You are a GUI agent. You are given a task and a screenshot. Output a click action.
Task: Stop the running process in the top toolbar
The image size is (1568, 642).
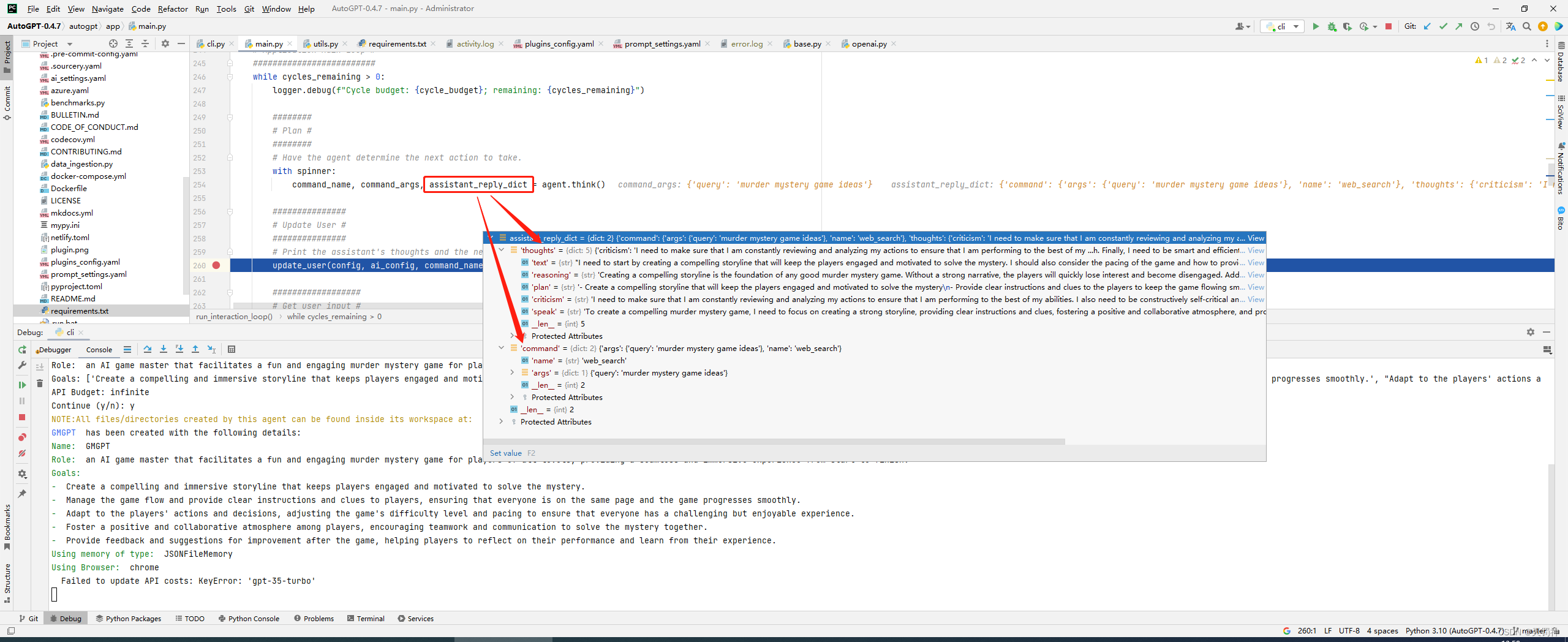pos(1389,26)
